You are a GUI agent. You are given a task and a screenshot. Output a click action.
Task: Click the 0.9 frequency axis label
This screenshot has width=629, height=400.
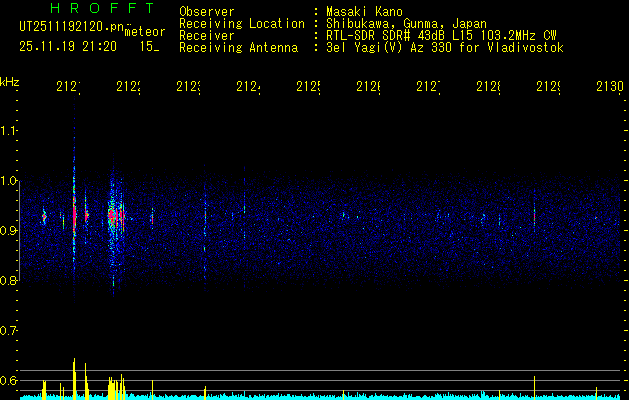(x=8, y=231)
